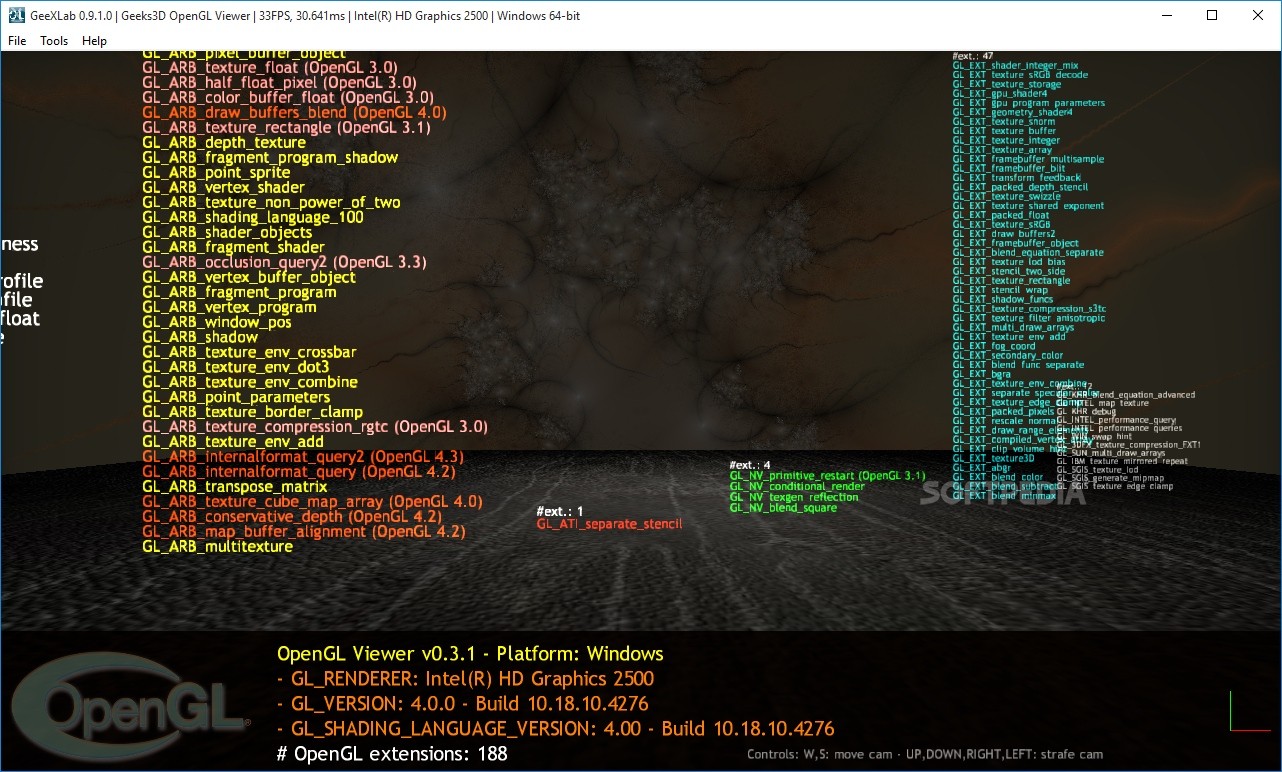Select GL_ARB_window_pos extension

tap(217, 322)
